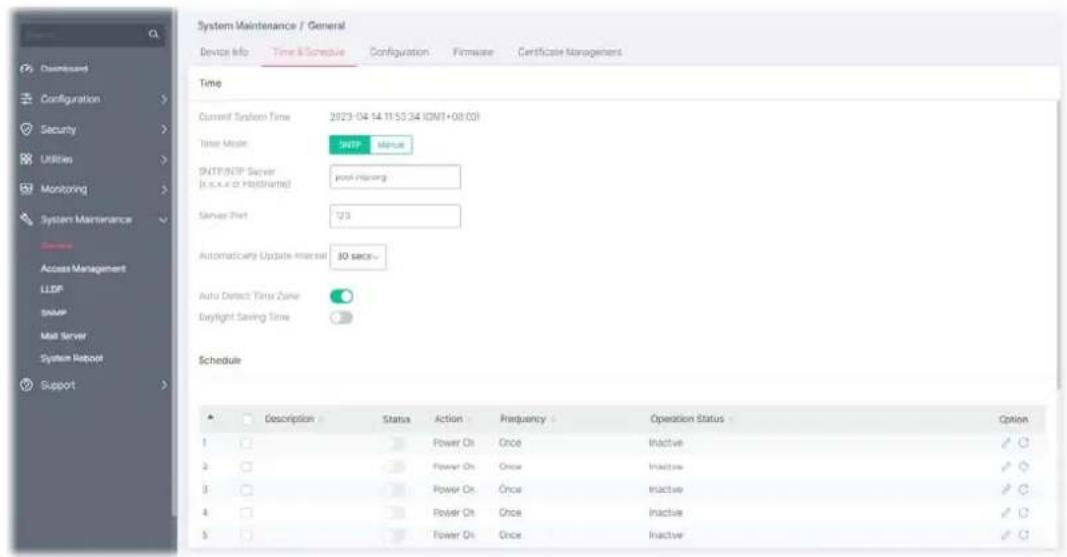Viewport: 1067px width, 557px height.
Task: Turn off Auto Detect Time Zone
Action: coord(342,296)
